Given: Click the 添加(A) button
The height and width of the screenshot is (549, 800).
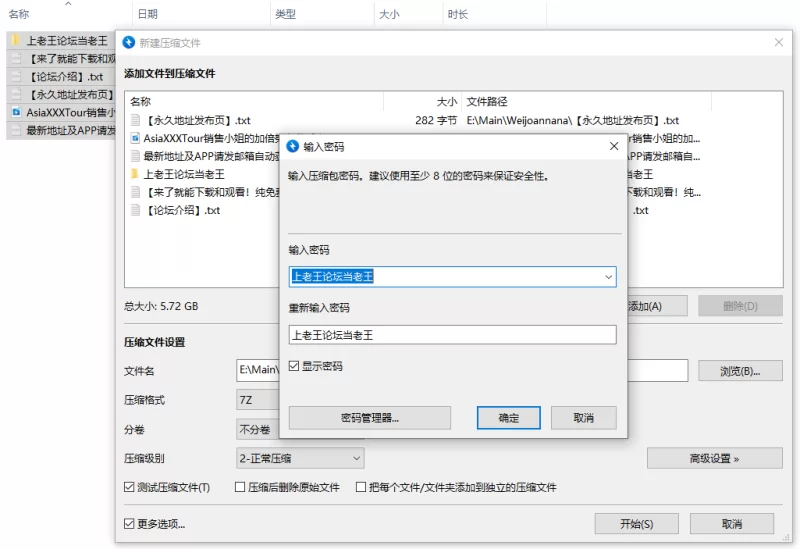Looking at the screenshot, I should 657,306.
